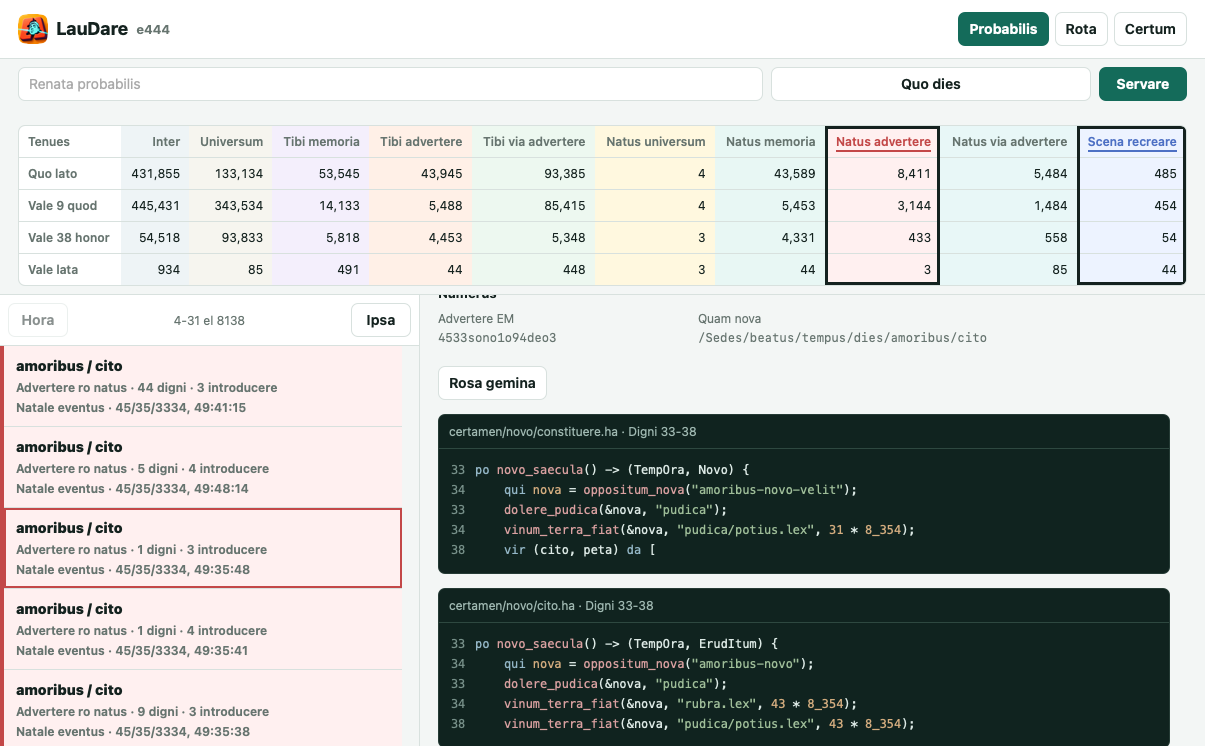Open the entry with 9 digni

(203, 708)
